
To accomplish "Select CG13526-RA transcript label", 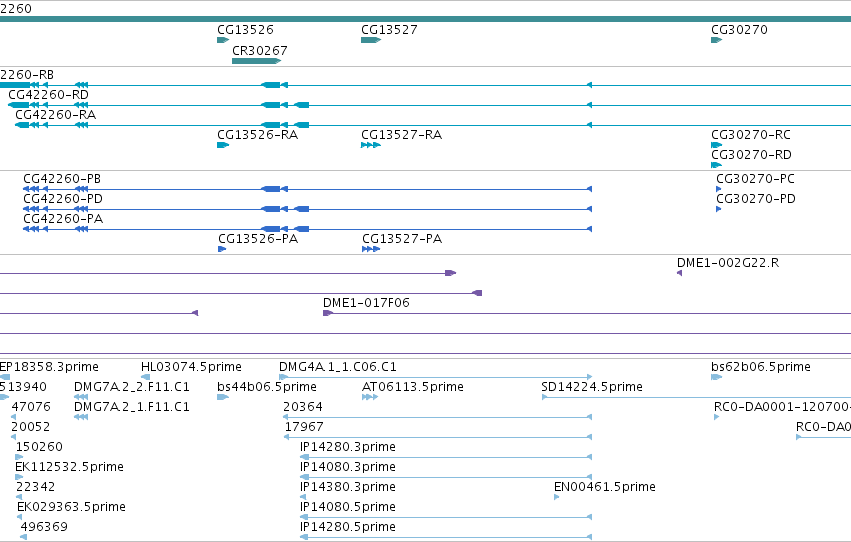I will pyautogui.click(x=257, y=135).
